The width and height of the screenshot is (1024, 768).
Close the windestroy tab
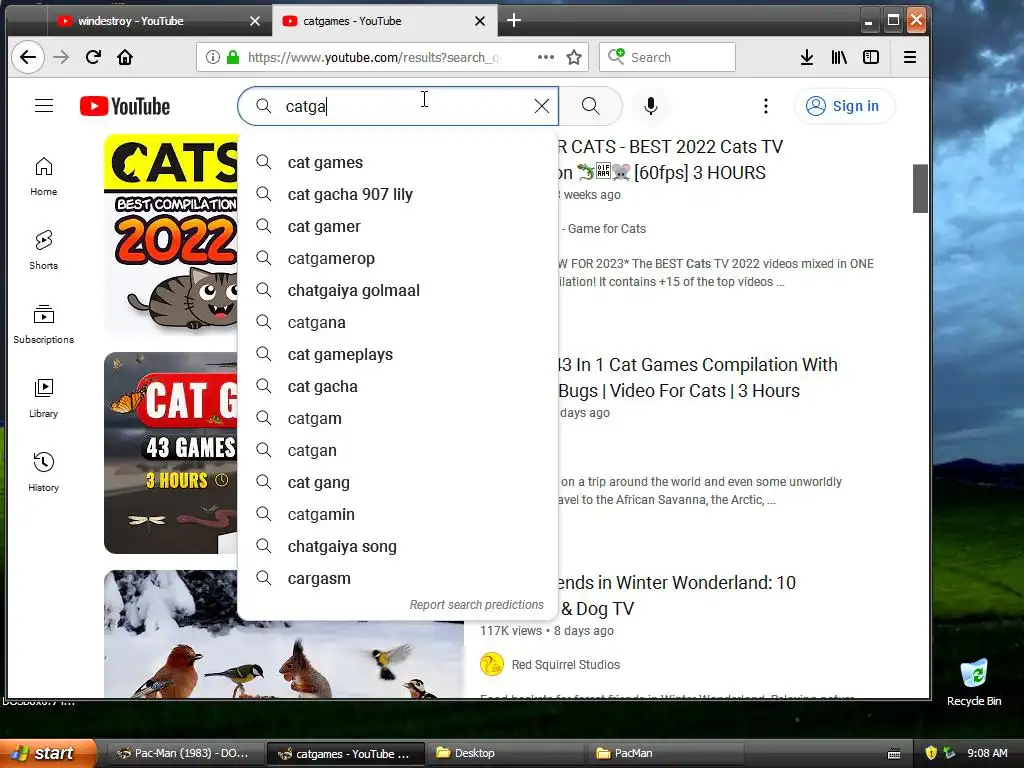point(255,21)
